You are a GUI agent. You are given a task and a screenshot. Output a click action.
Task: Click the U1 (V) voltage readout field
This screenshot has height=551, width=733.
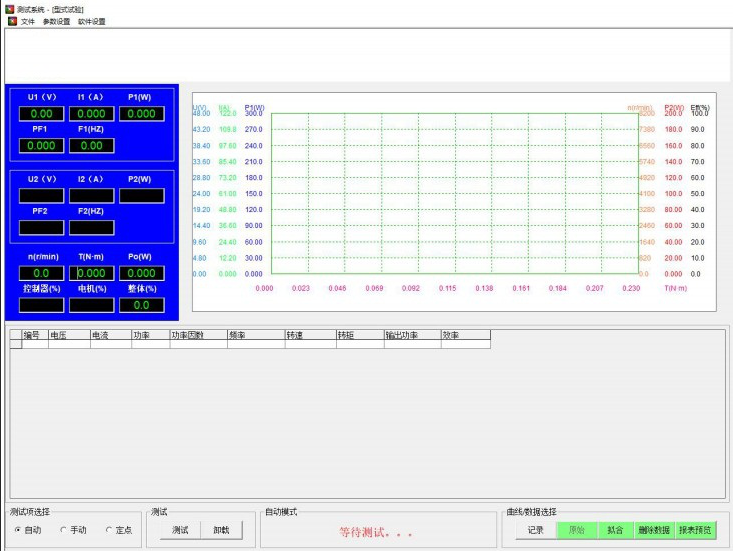coord(41,114)
